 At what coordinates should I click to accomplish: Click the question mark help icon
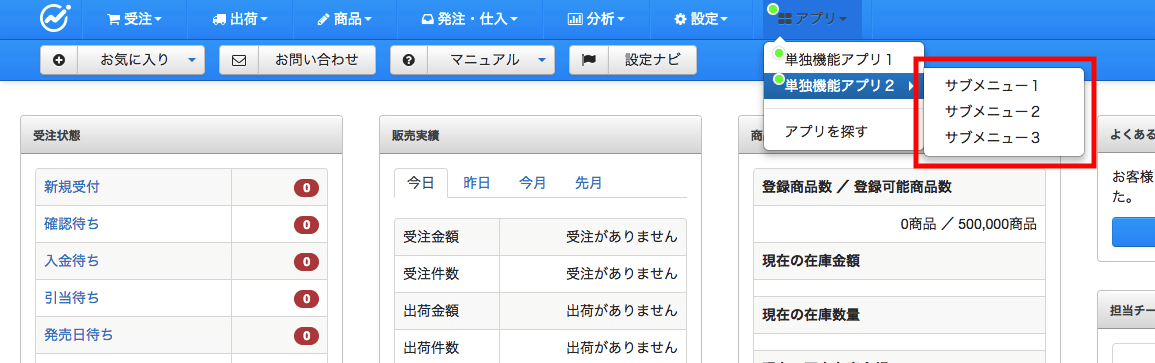pos(409,60)
